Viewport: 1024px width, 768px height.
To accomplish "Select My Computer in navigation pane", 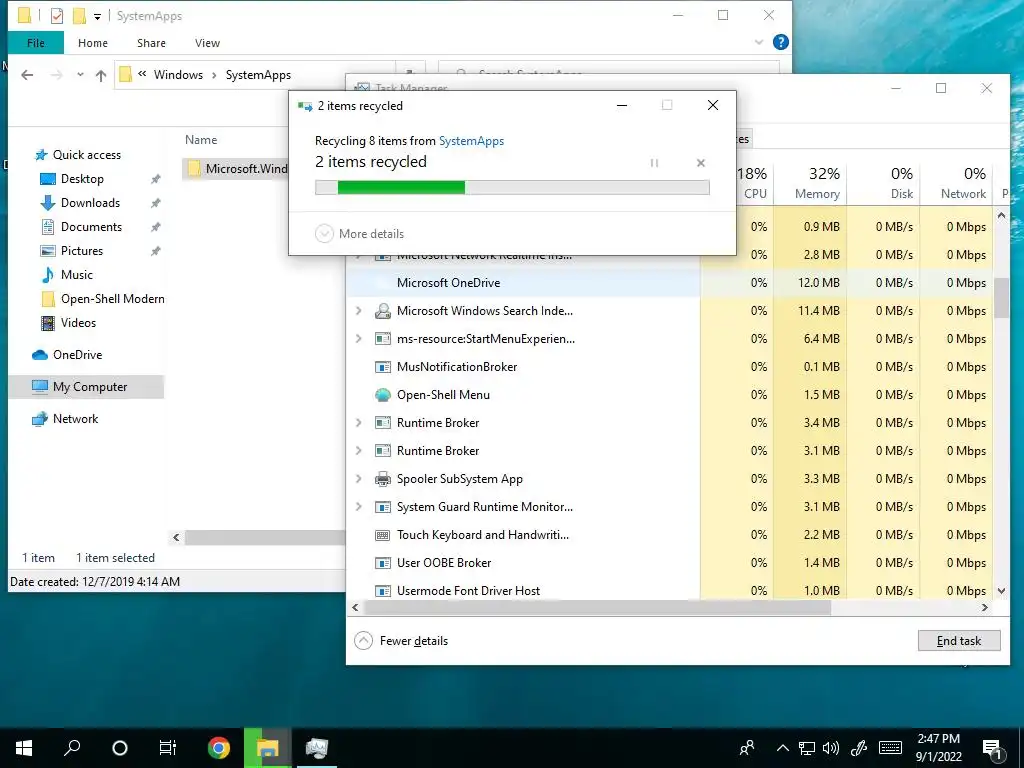I will click(86, 387).
